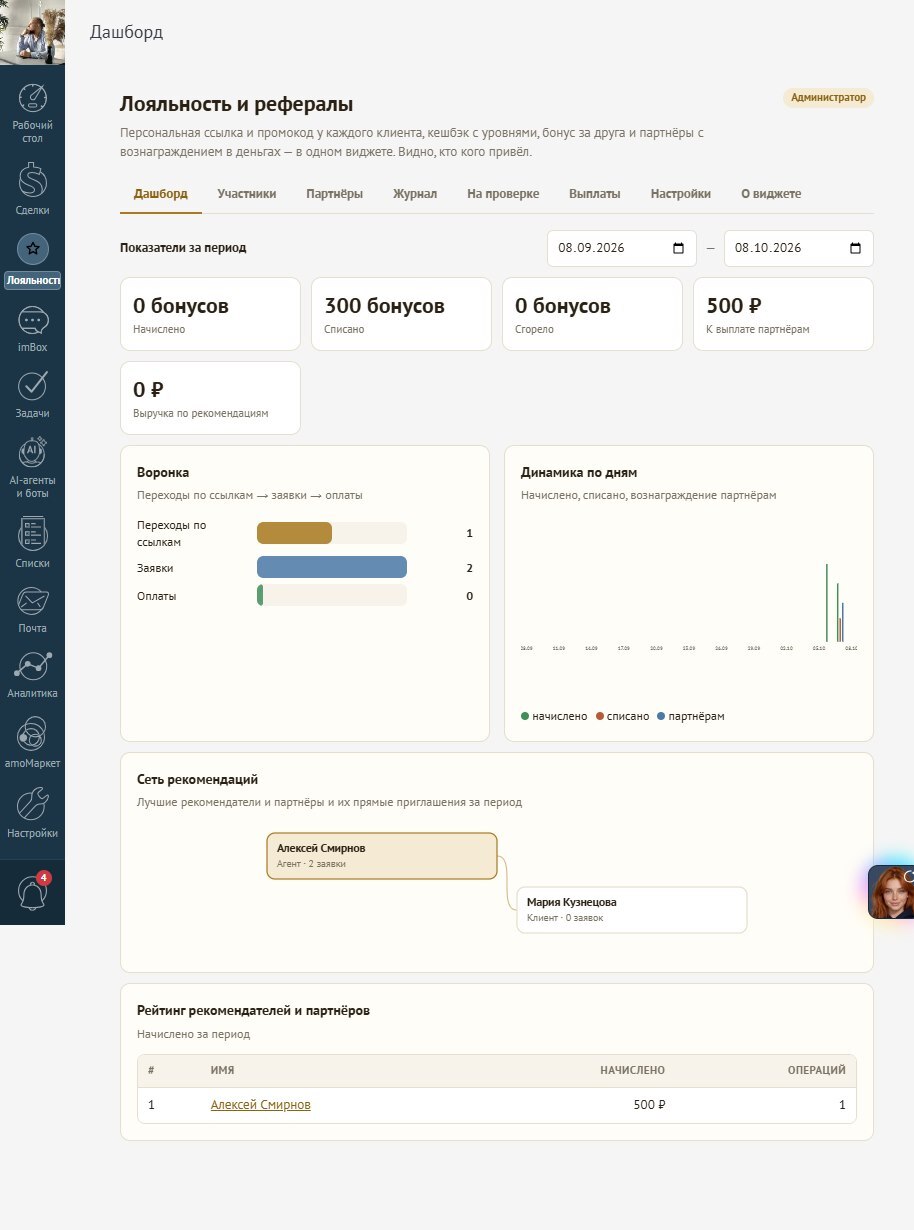Open the calendar picker for start date 08.09.2026
Viewport: 914px width, 1230px height.
pos(678,249)
